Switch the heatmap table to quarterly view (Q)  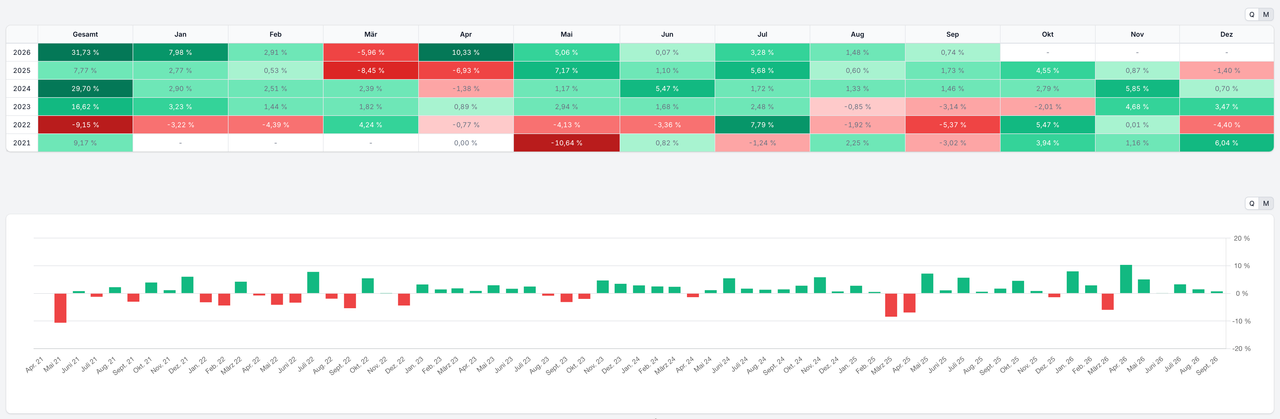point(1252,14)
